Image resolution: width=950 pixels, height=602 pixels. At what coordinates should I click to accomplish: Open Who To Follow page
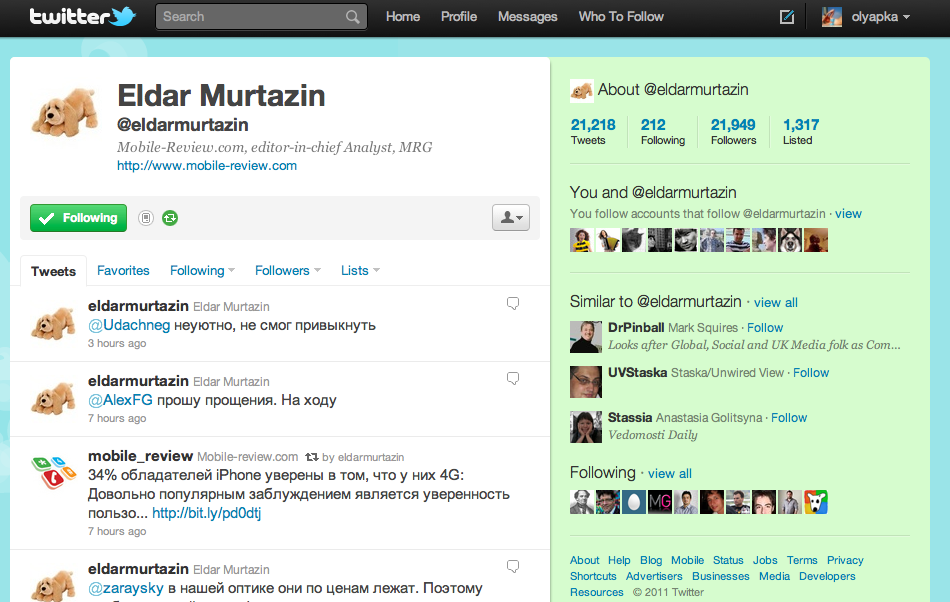click(621, 17)
